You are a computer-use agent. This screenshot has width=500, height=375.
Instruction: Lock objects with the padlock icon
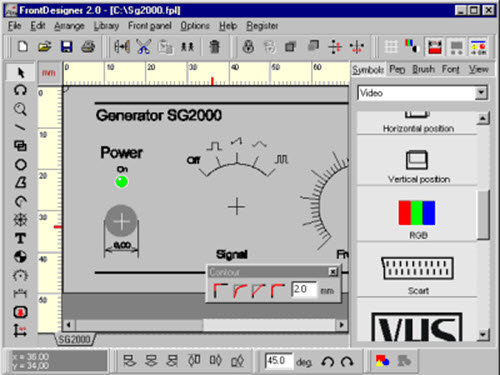(x=248, y=47)
